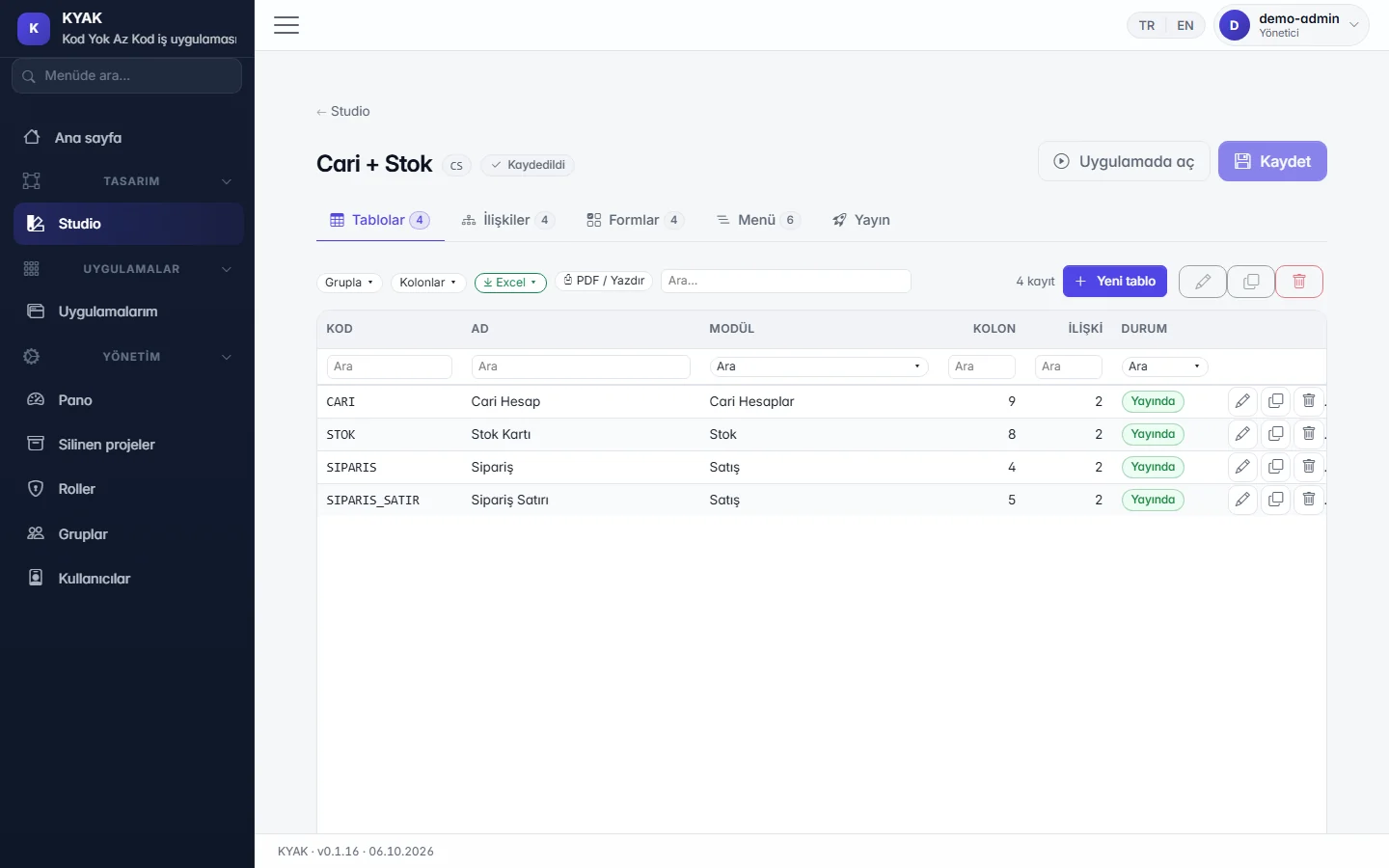The height and width of the screenshot is (868, 1389).
Task: Open the Excel export dropdown
Action: pos(510,283)
